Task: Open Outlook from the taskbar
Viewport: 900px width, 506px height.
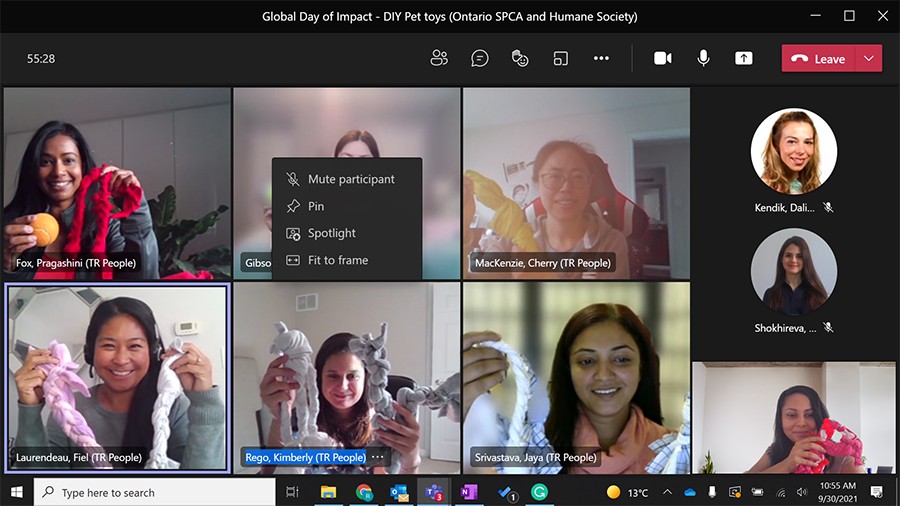Action: [x=399, y=492]
